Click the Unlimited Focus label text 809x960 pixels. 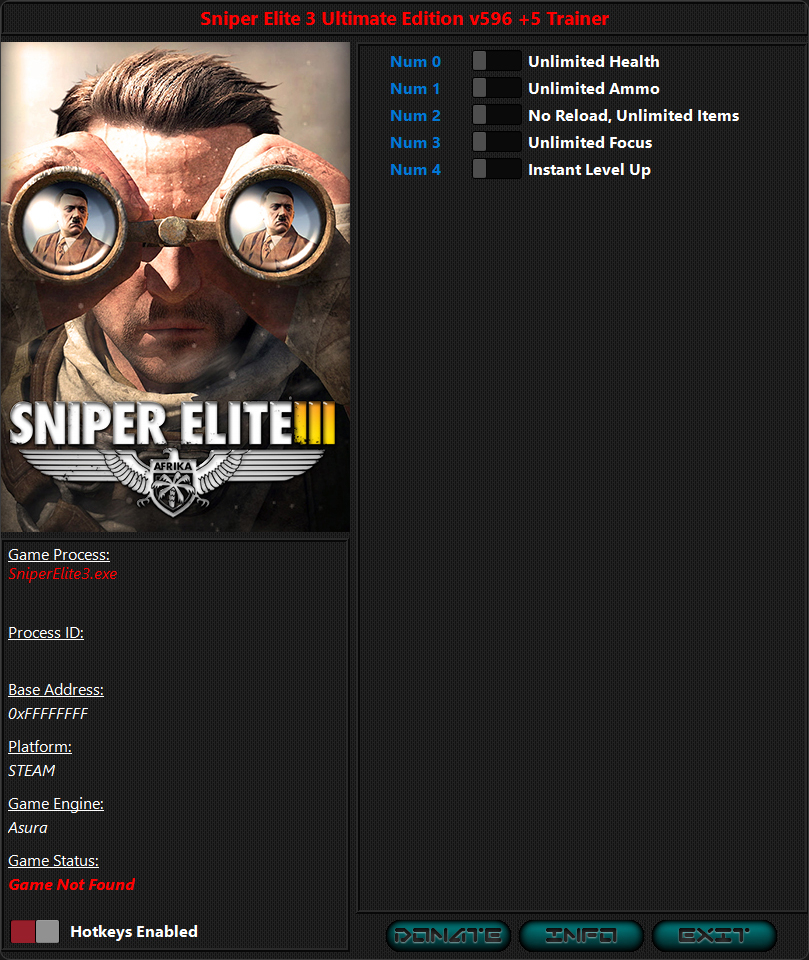click(x=590, y=142)
